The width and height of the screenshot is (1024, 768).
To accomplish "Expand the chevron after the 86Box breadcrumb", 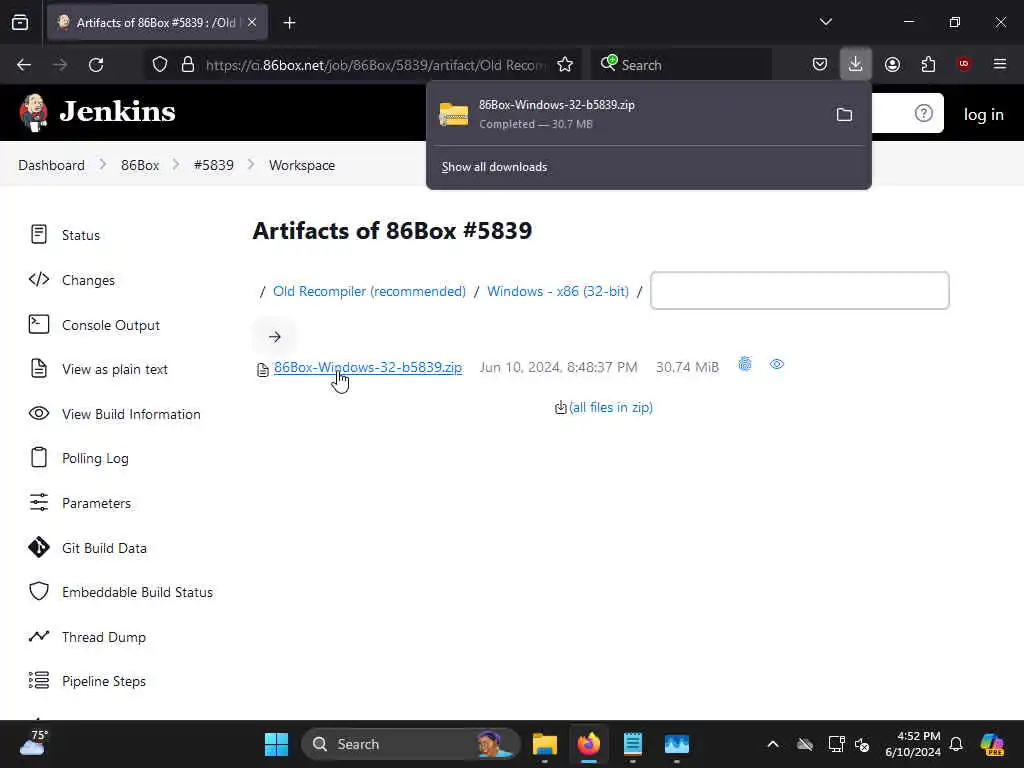I will pos(176,165).
